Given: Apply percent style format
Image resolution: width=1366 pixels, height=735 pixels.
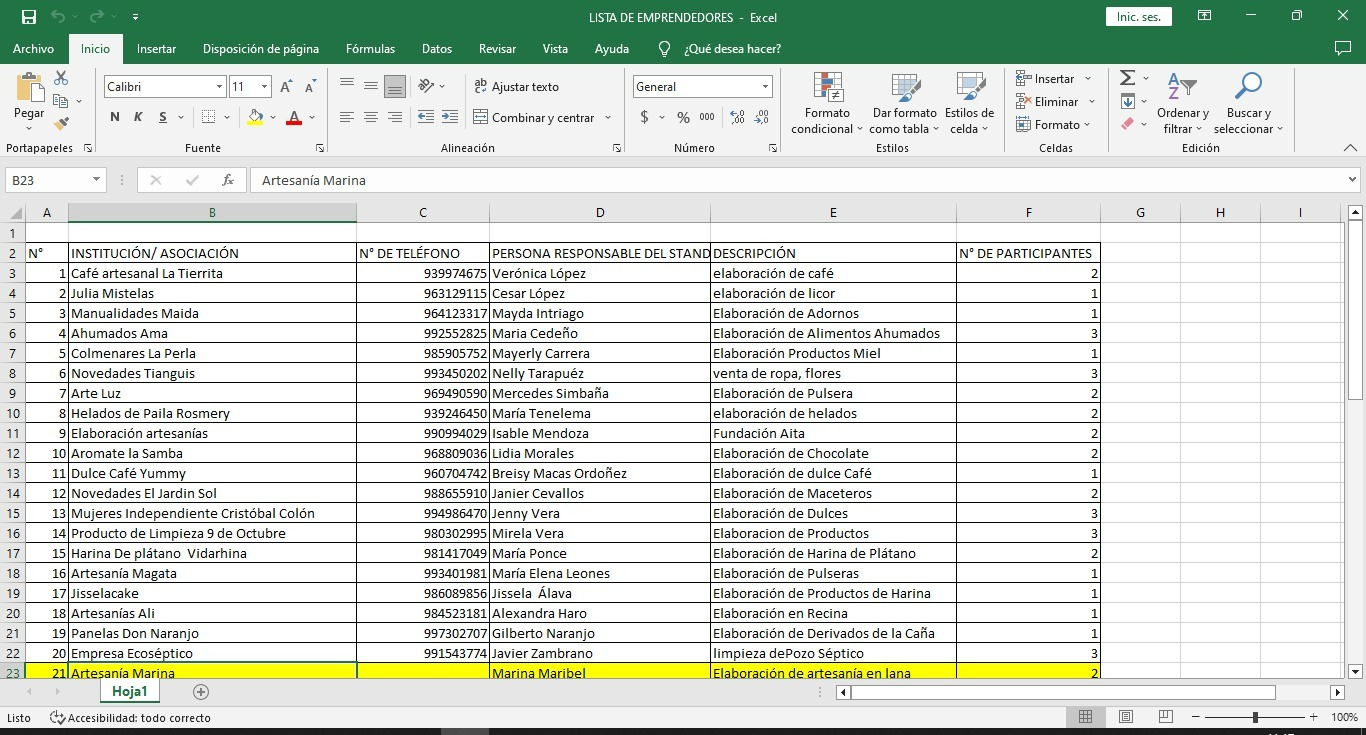Looking at the screenshot, I should 683,117.
